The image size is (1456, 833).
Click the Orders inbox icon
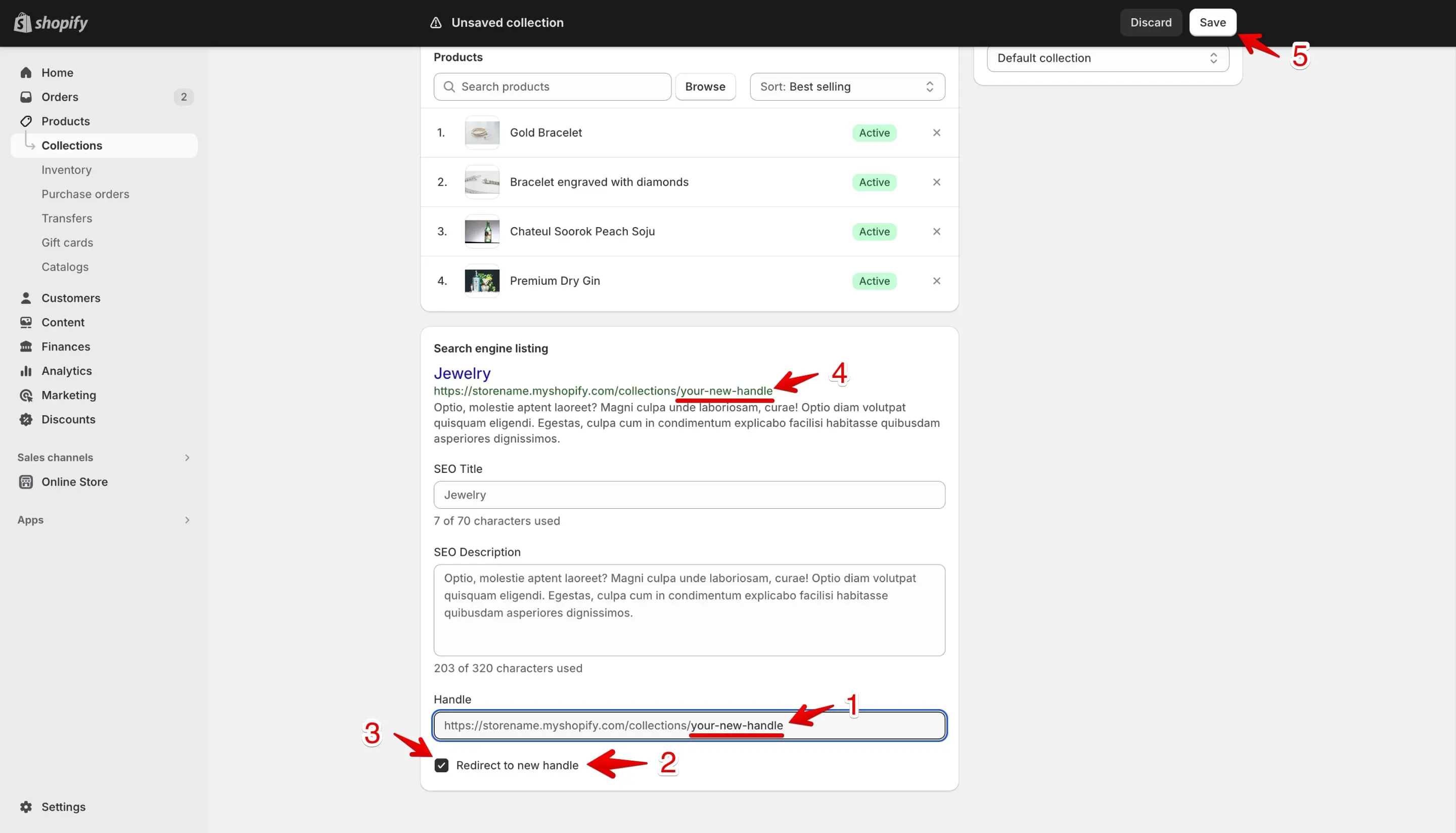tap(26, 97)
